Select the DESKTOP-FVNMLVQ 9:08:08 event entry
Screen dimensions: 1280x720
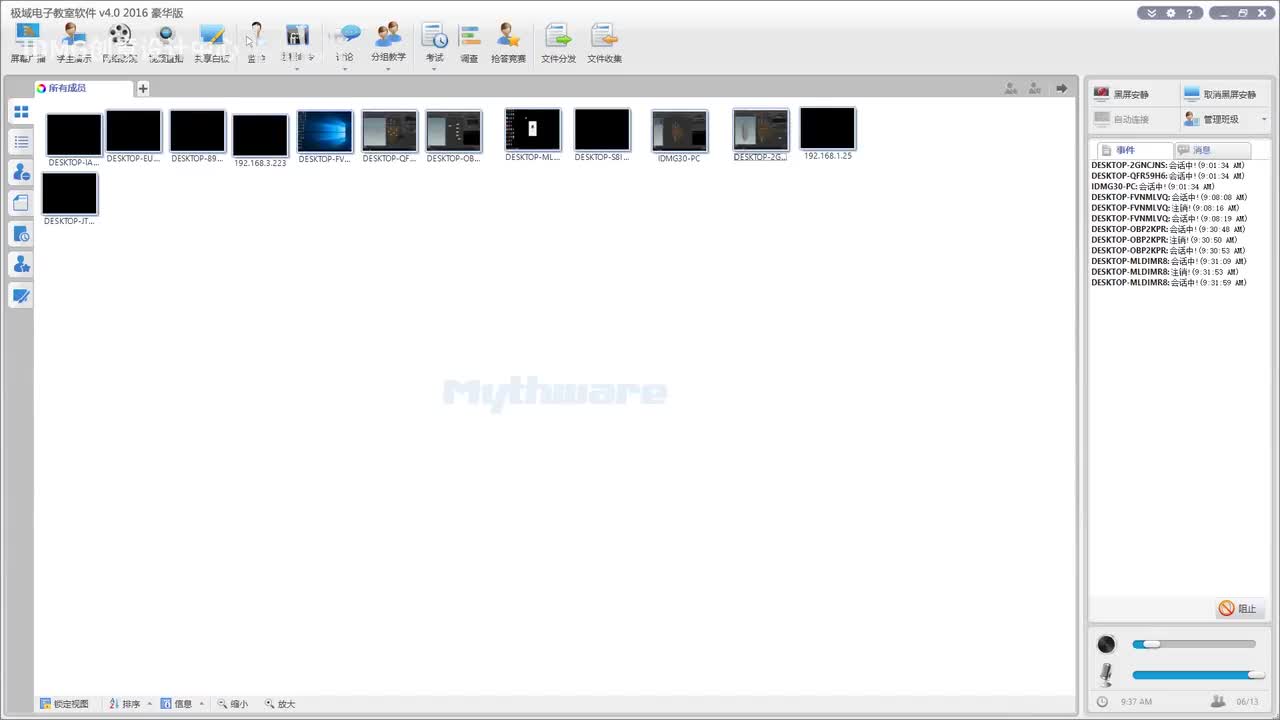[1169, 197]
